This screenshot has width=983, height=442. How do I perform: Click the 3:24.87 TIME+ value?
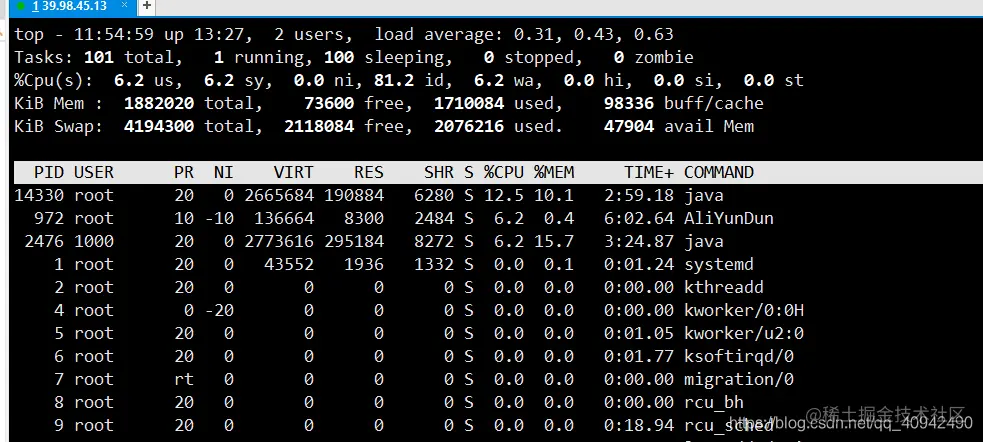(x=639, y=241)
